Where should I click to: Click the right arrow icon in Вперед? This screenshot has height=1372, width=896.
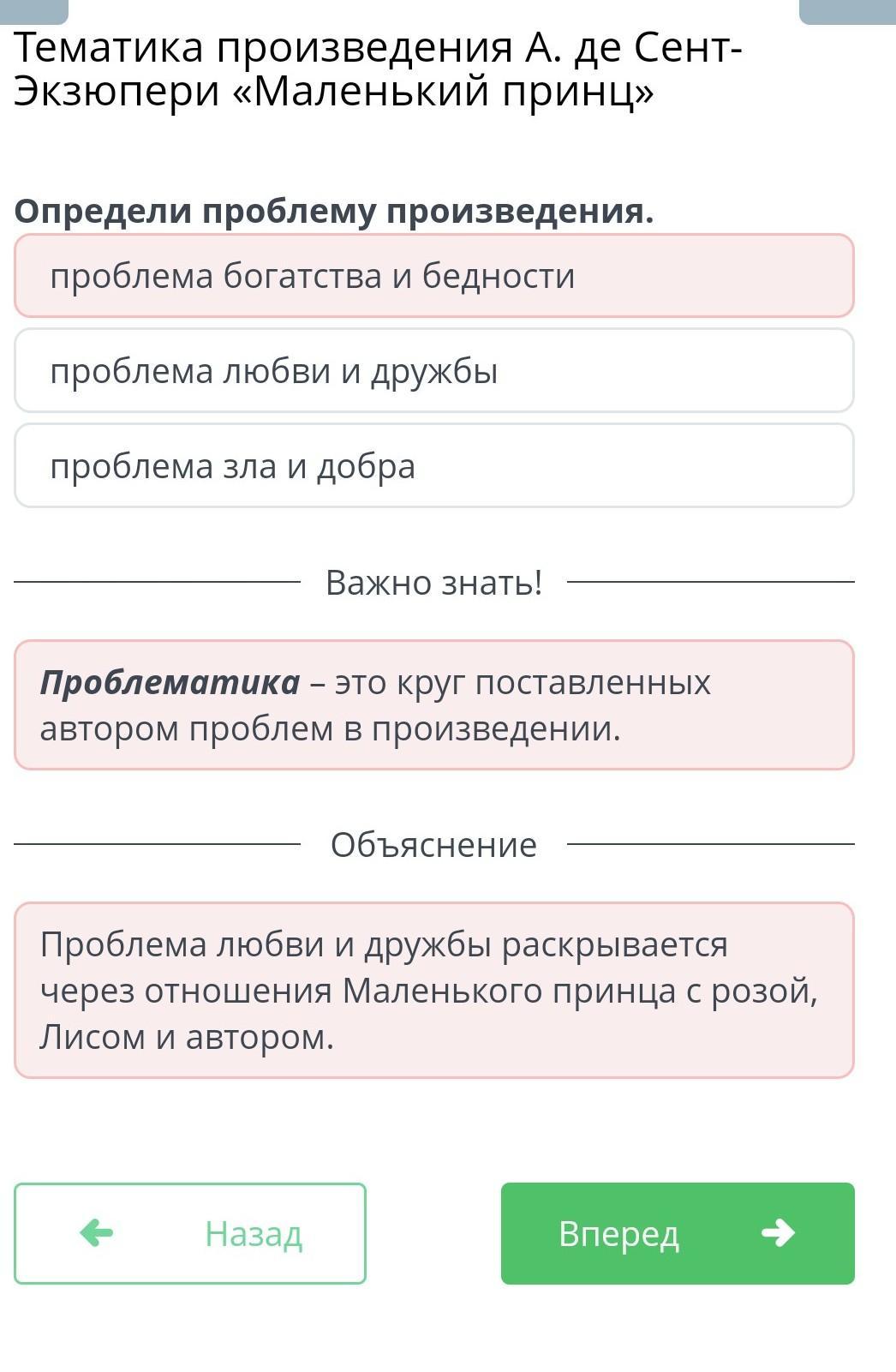[778, 1233]
